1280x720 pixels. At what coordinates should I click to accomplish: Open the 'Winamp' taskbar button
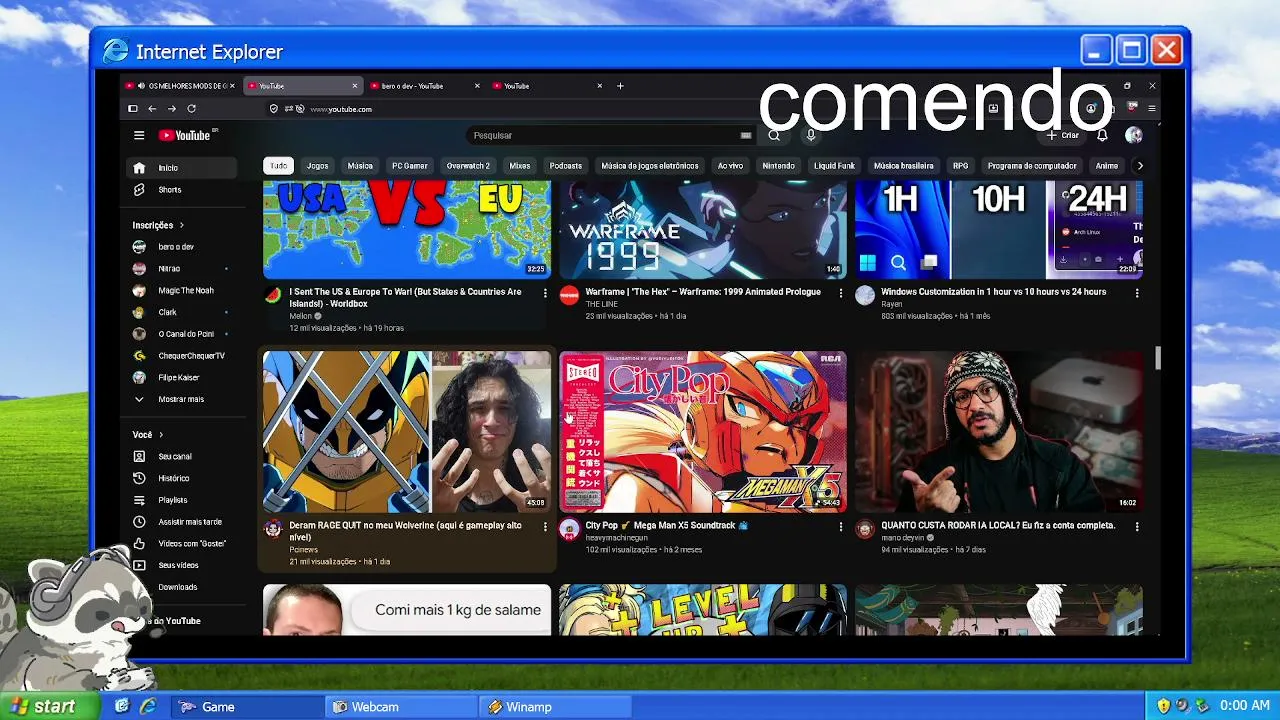click(x=556, y=707)
